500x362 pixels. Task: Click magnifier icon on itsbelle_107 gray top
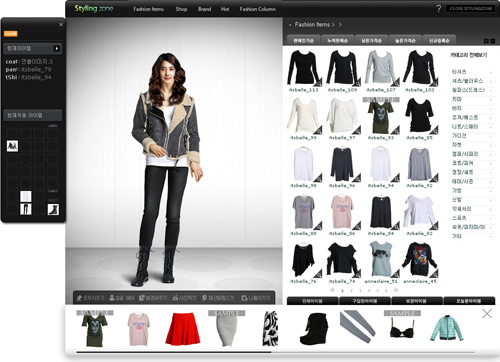click(x=396, y=82)
